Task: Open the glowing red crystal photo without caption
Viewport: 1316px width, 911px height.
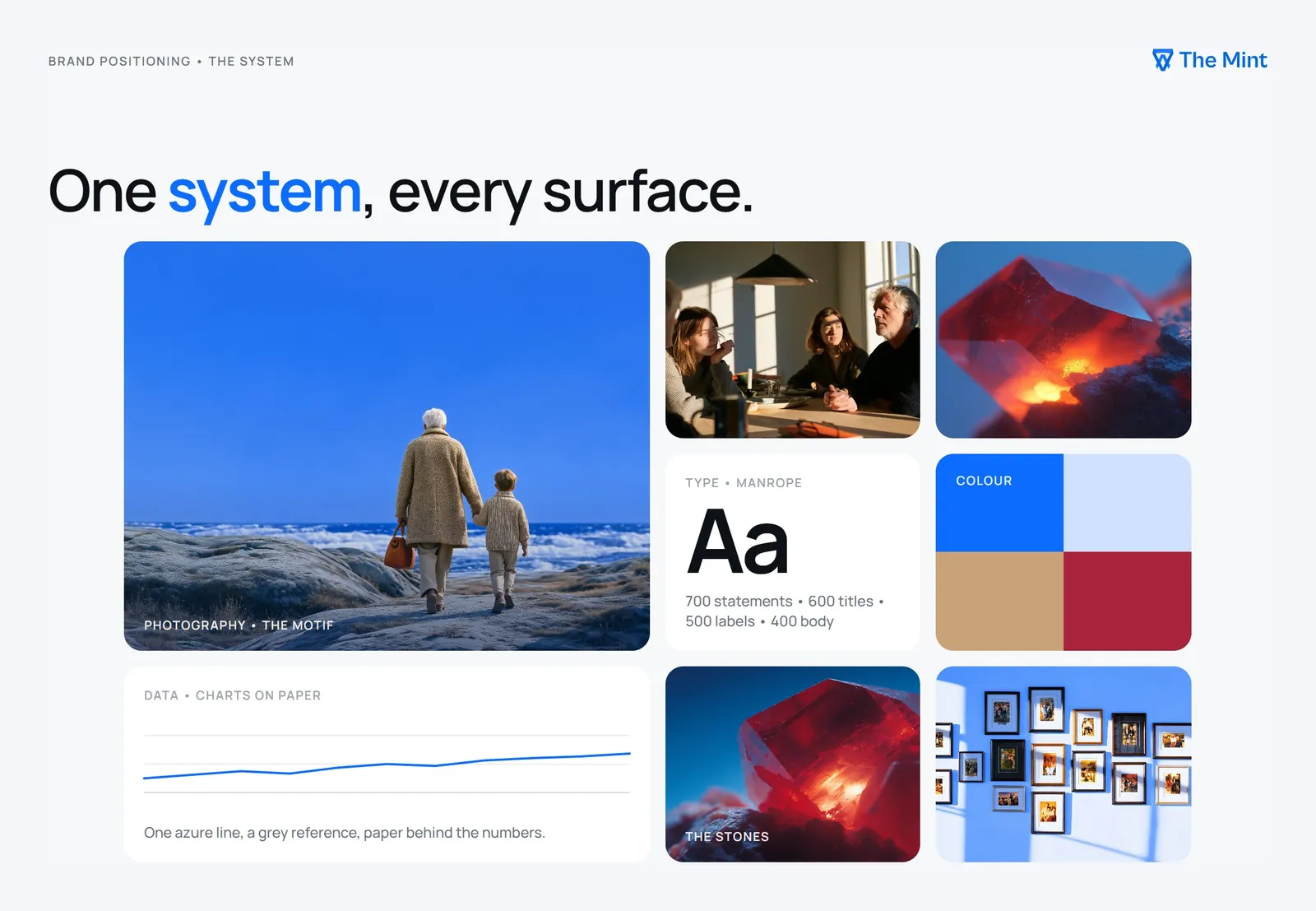Action: (1063, 339)
